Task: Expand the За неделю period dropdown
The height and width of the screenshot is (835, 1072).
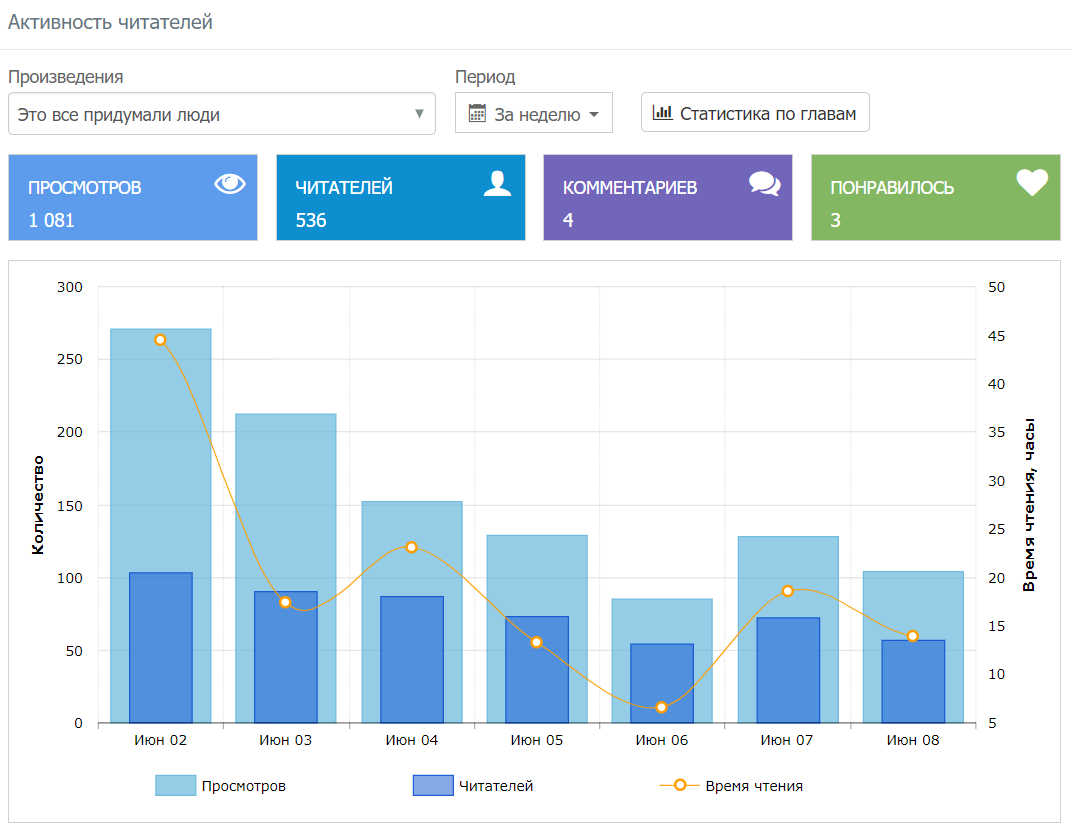Action: pyautogui.click(x=534, y=114)
